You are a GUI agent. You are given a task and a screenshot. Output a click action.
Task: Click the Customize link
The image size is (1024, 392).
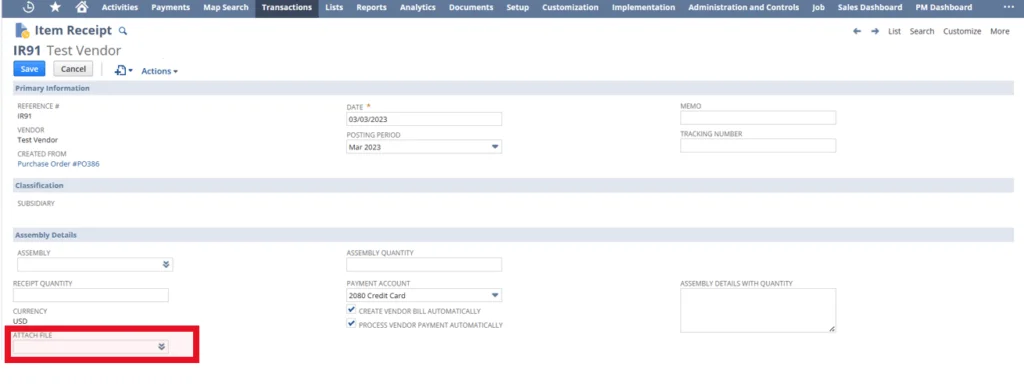961,31
